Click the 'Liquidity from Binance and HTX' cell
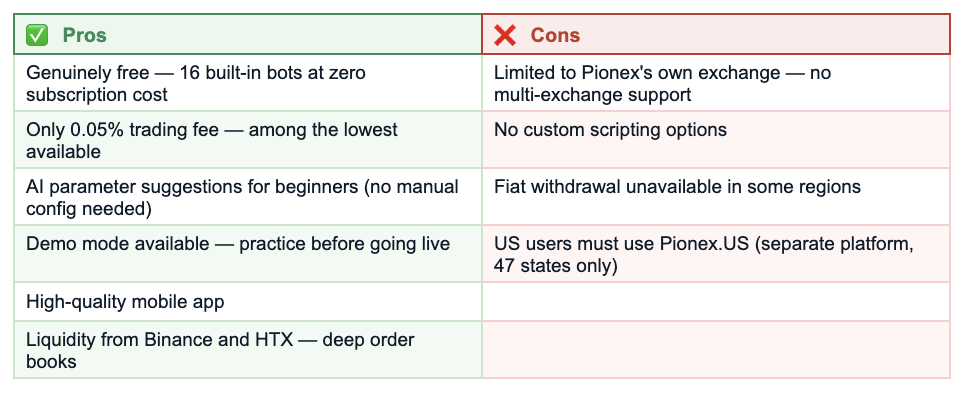Viewport: 962px width, 400px height. [248, 350]
